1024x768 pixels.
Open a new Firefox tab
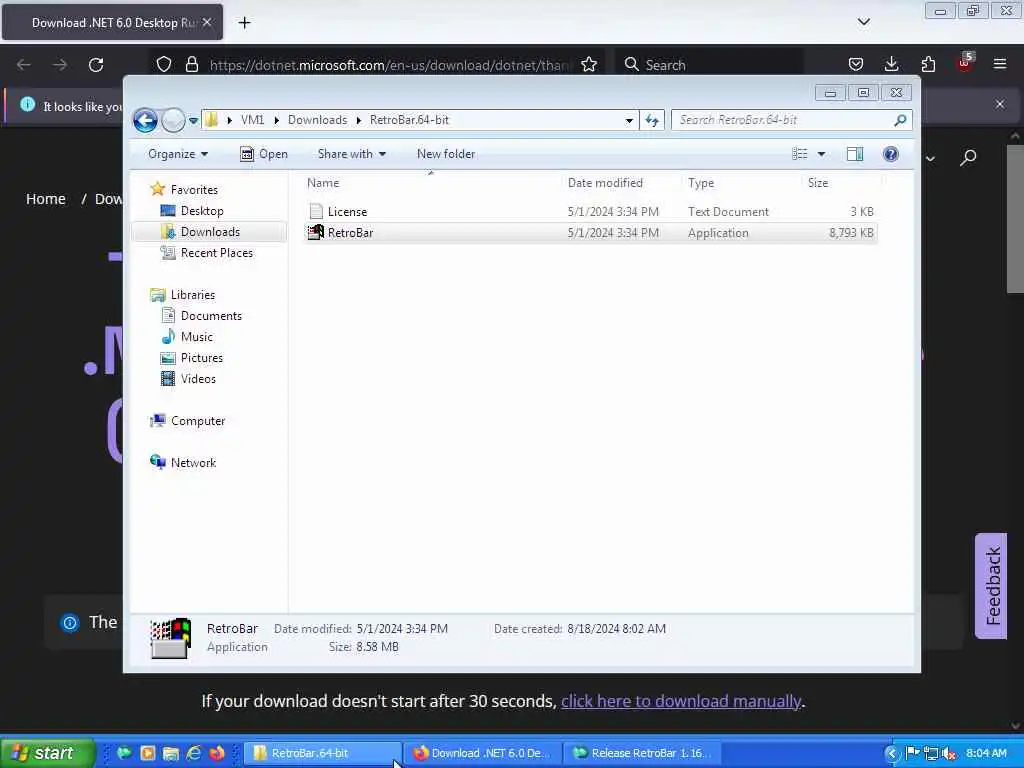point(244,23)
